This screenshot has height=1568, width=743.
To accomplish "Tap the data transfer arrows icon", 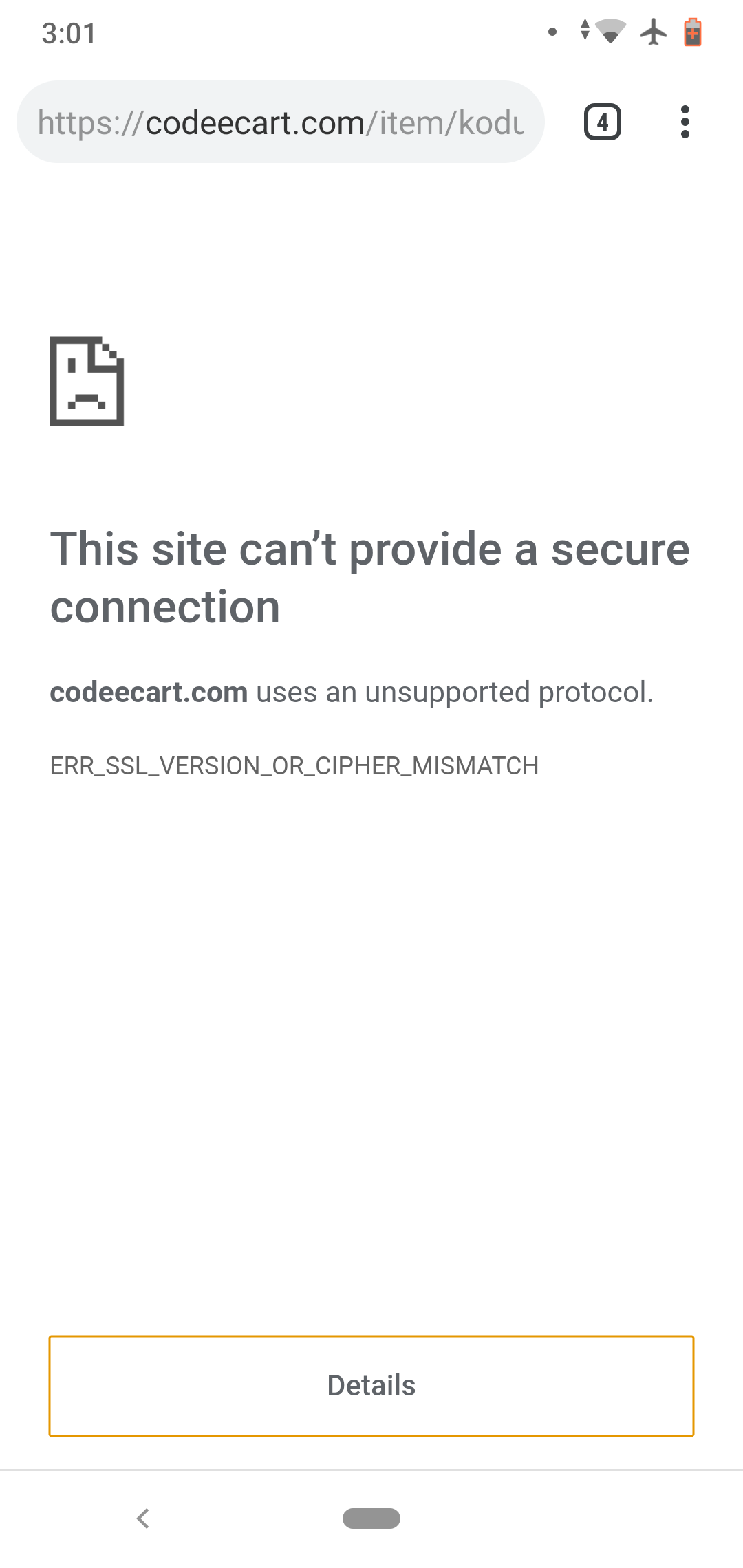I will [585, 30].
